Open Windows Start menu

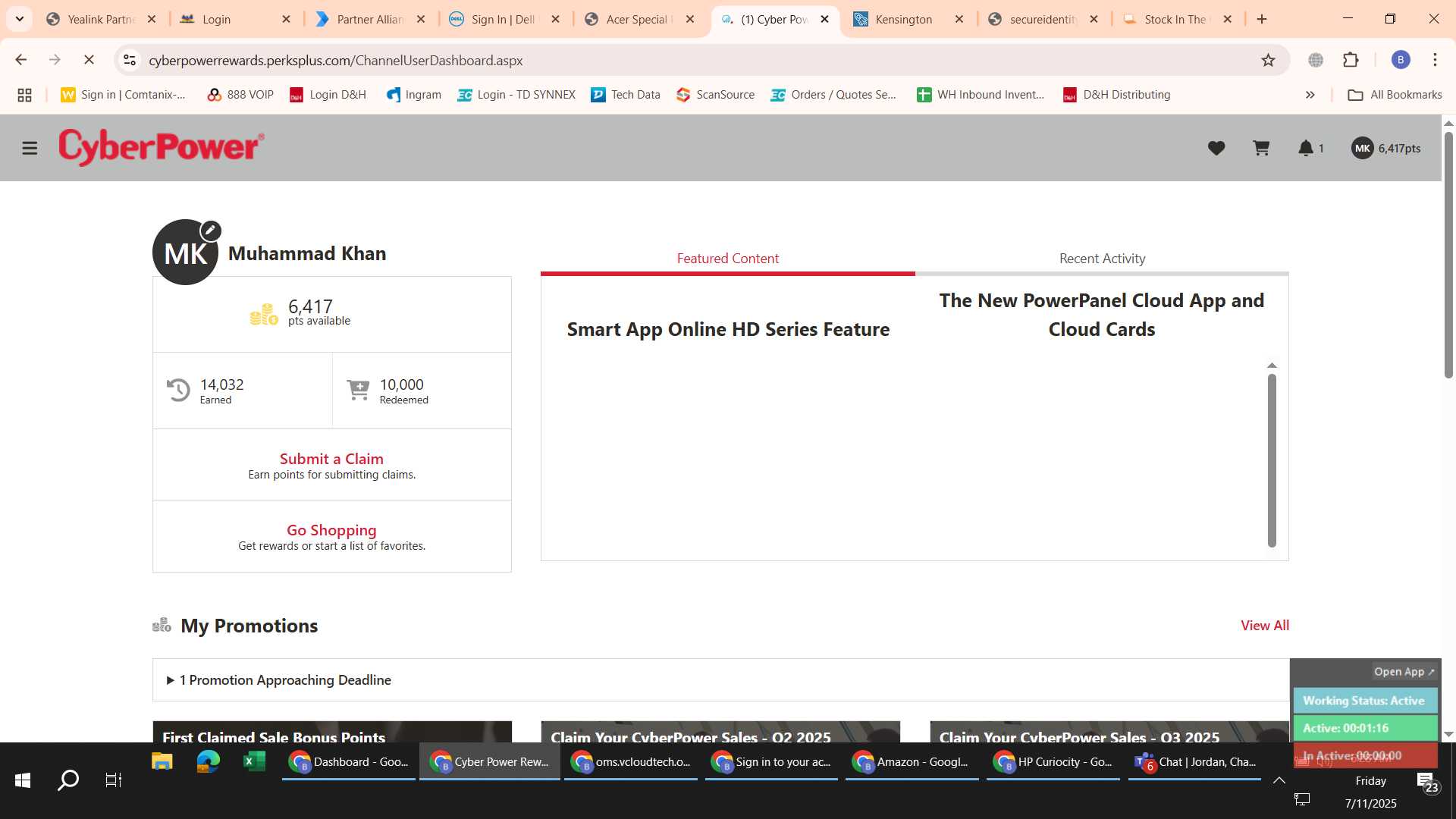[x=23, y=780]
